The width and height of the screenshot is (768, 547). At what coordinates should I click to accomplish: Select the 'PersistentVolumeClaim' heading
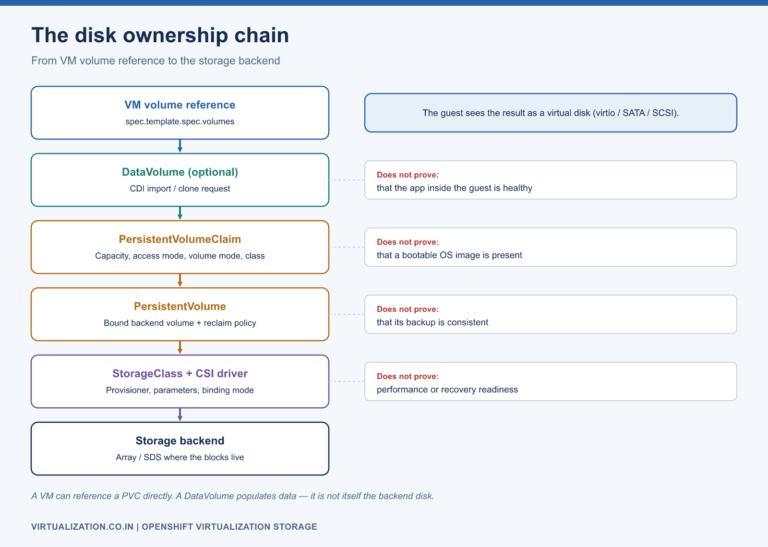click(x=180, y=239)
